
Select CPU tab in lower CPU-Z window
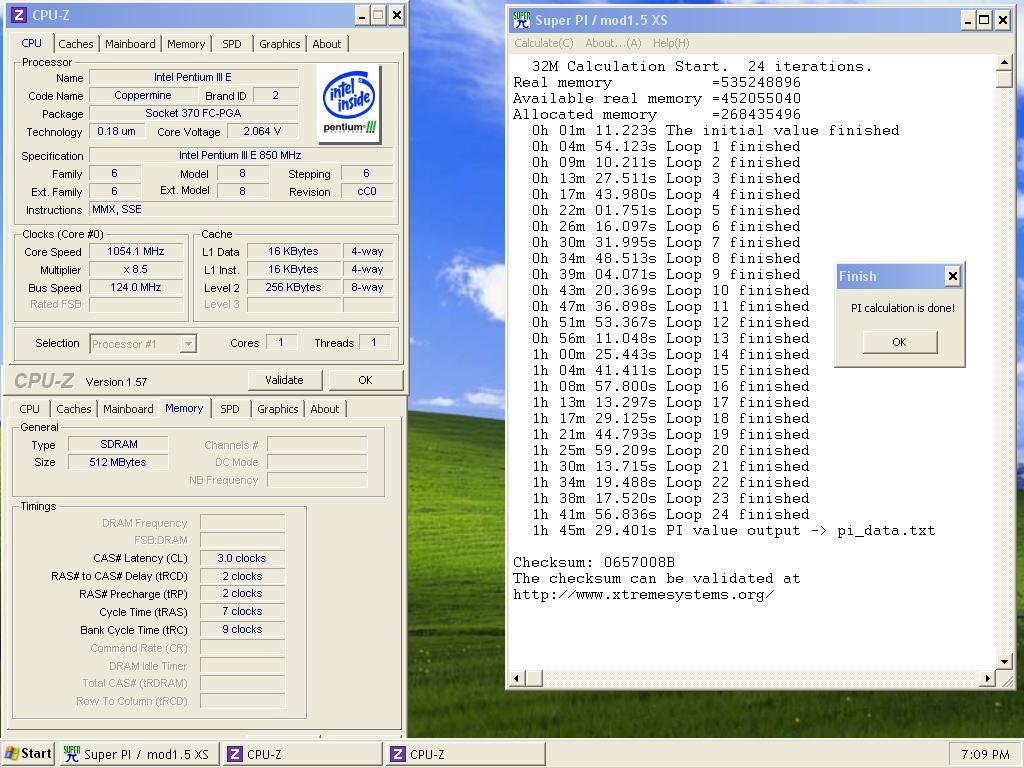point(29,409)
